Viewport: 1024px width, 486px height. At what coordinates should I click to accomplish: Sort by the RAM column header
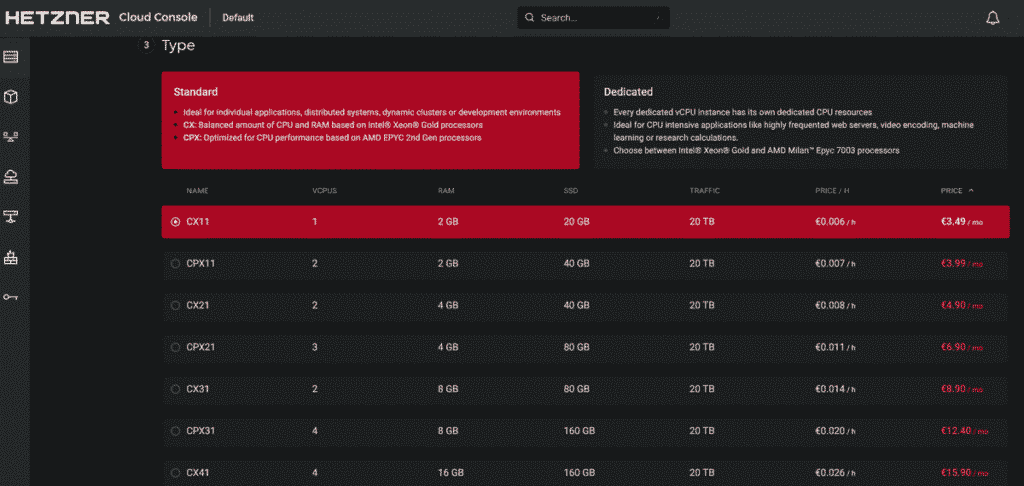pos(446,191)
